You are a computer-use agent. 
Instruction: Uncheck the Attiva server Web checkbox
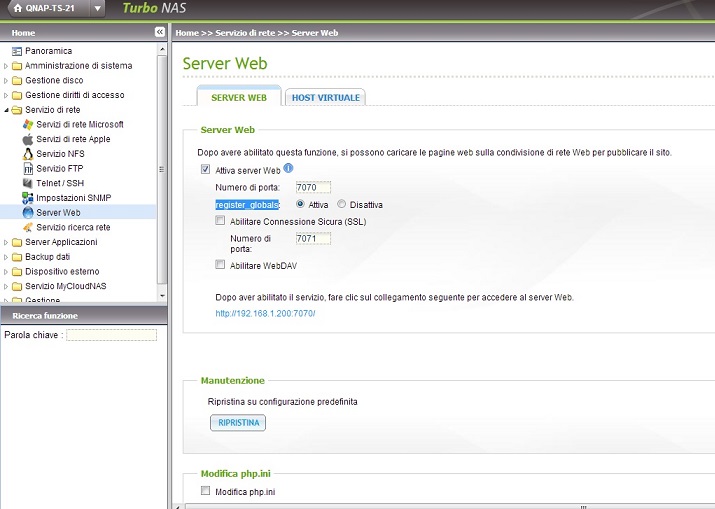pyautogui.click(x=206, y=171)
